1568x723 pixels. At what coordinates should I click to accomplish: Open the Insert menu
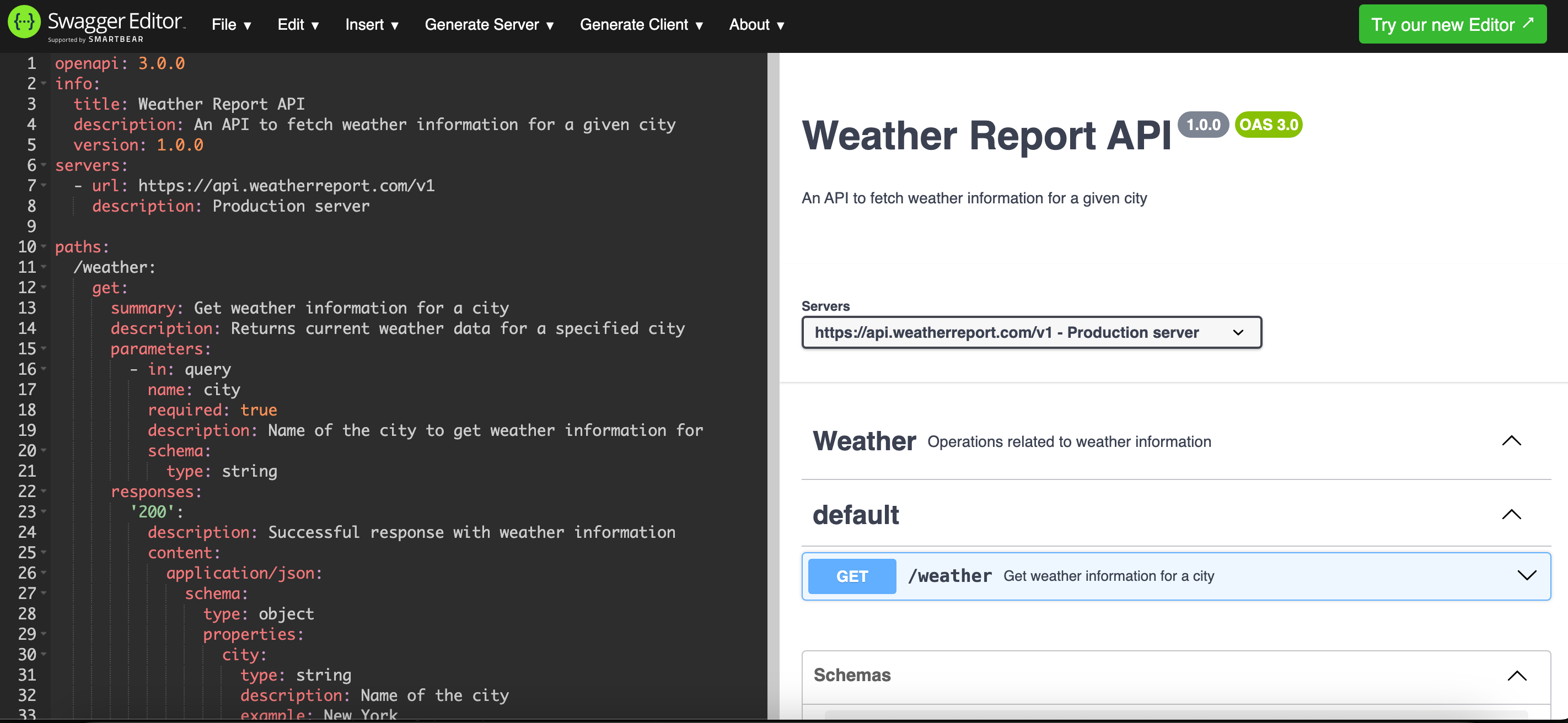tap(372, 24)
